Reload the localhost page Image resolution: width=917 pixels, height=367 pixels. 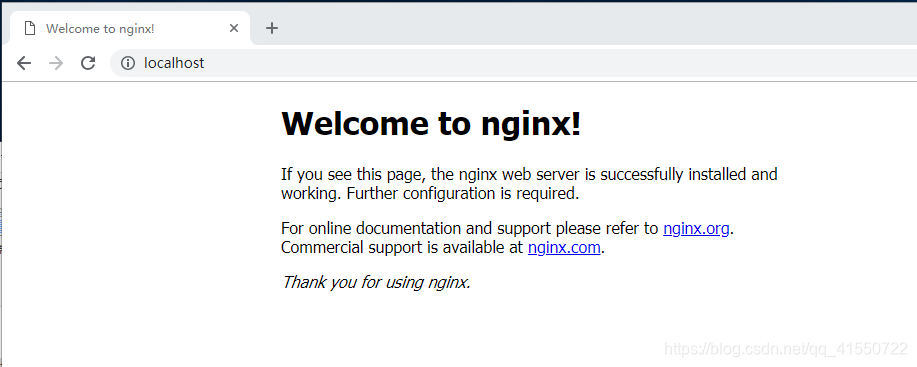pos(88,63)
